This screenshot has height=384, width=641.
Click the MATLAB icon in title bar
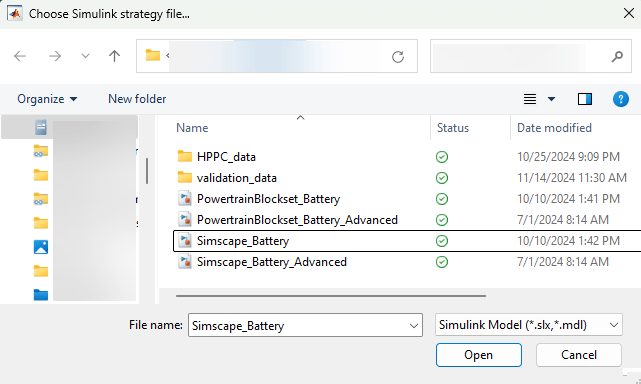click(14, 13)
